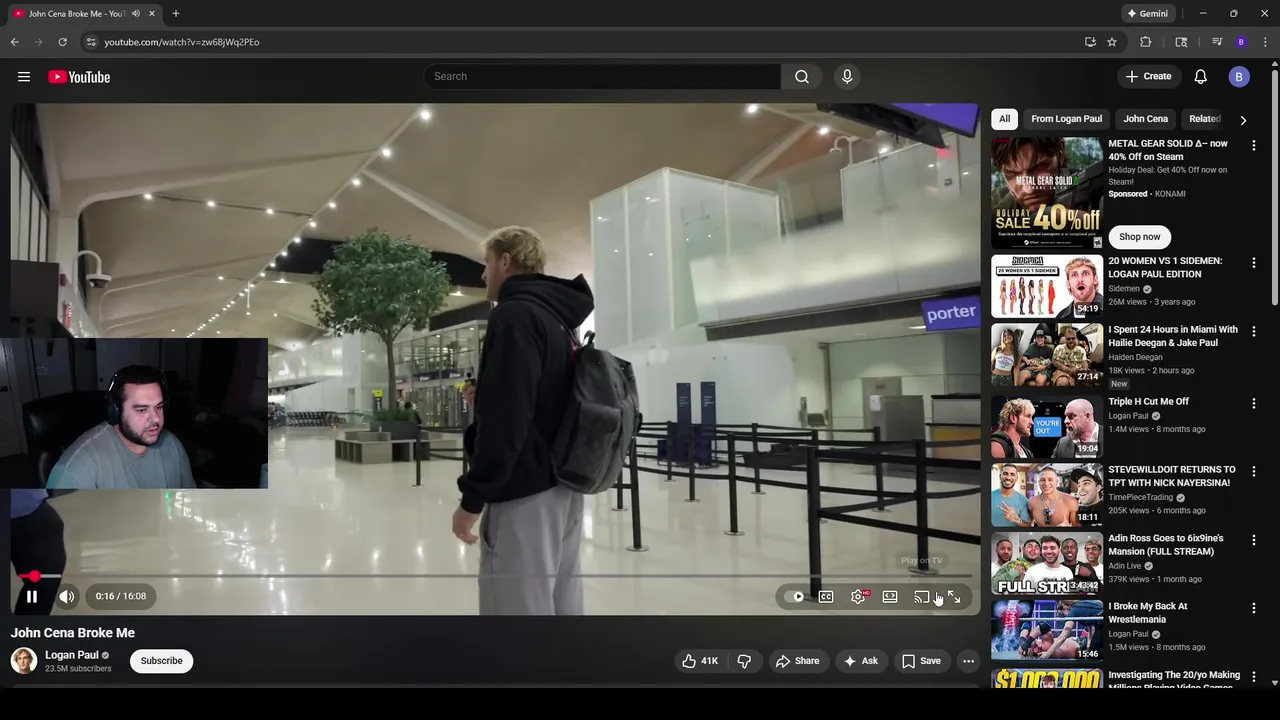Open options for Triple H Cut Me Off
The height and width of the screenshot is (720, 1280).
tap(1253, 403)
